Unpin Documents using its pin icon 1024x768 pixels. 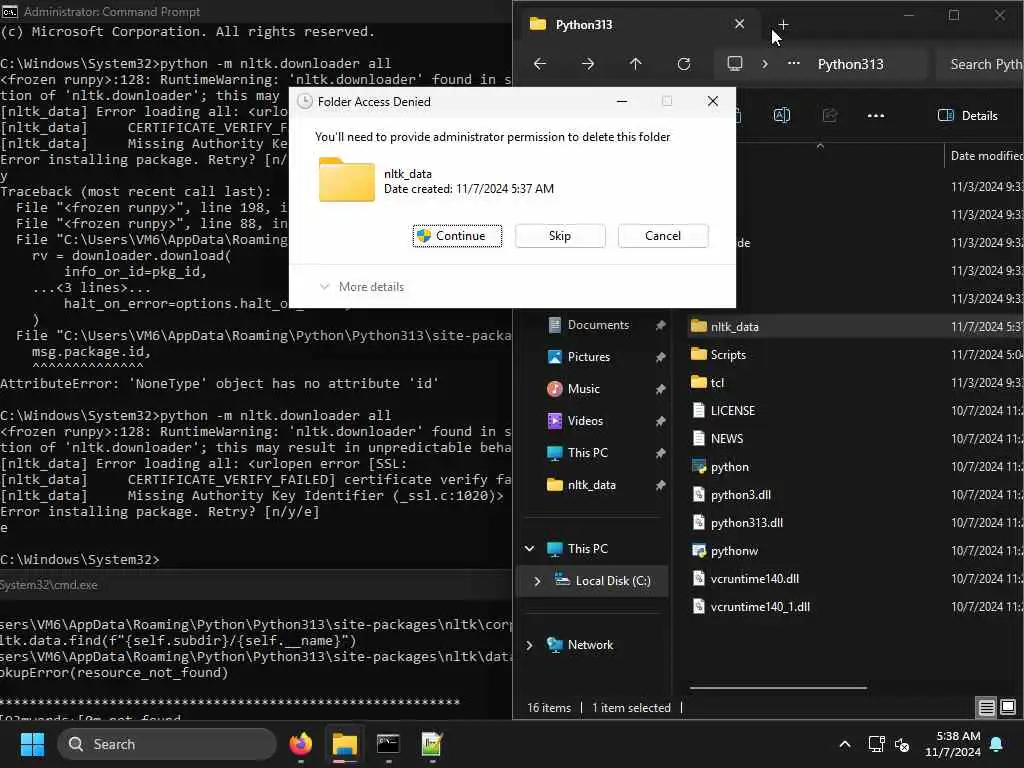tap(660, 325)
